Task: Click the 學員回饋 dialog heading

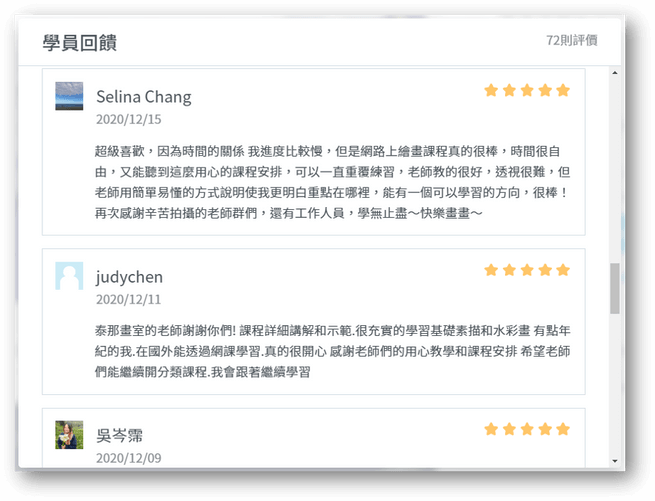Action: click(x=79, y=41)
